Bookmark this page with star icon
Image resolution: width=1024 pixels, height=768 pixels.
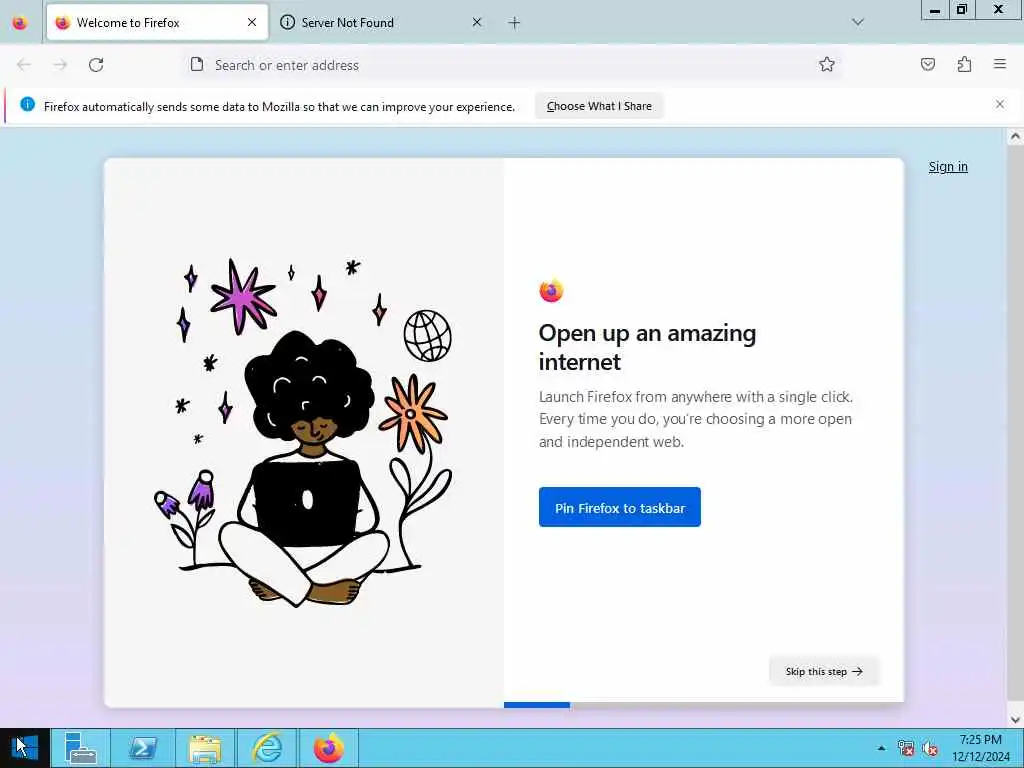click(827, 65)
